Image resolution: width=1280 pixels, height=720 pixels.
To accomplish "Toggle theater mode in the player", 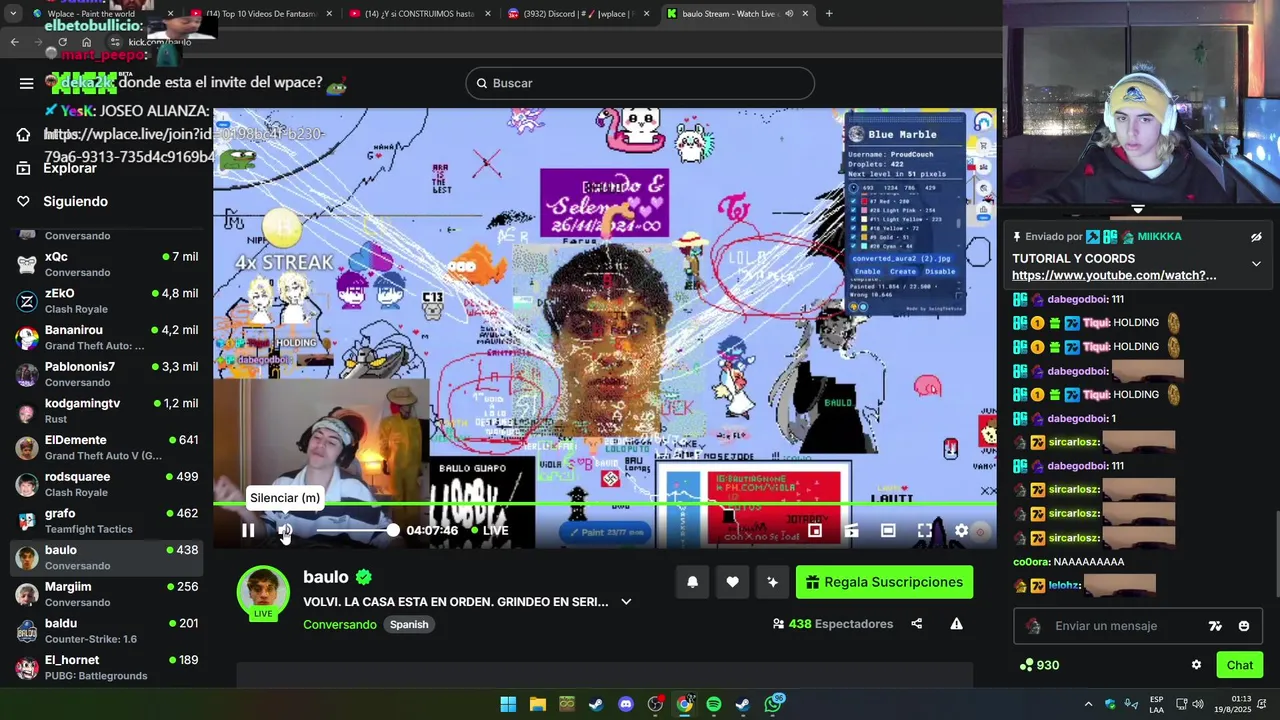I will (x=888, y=530).
